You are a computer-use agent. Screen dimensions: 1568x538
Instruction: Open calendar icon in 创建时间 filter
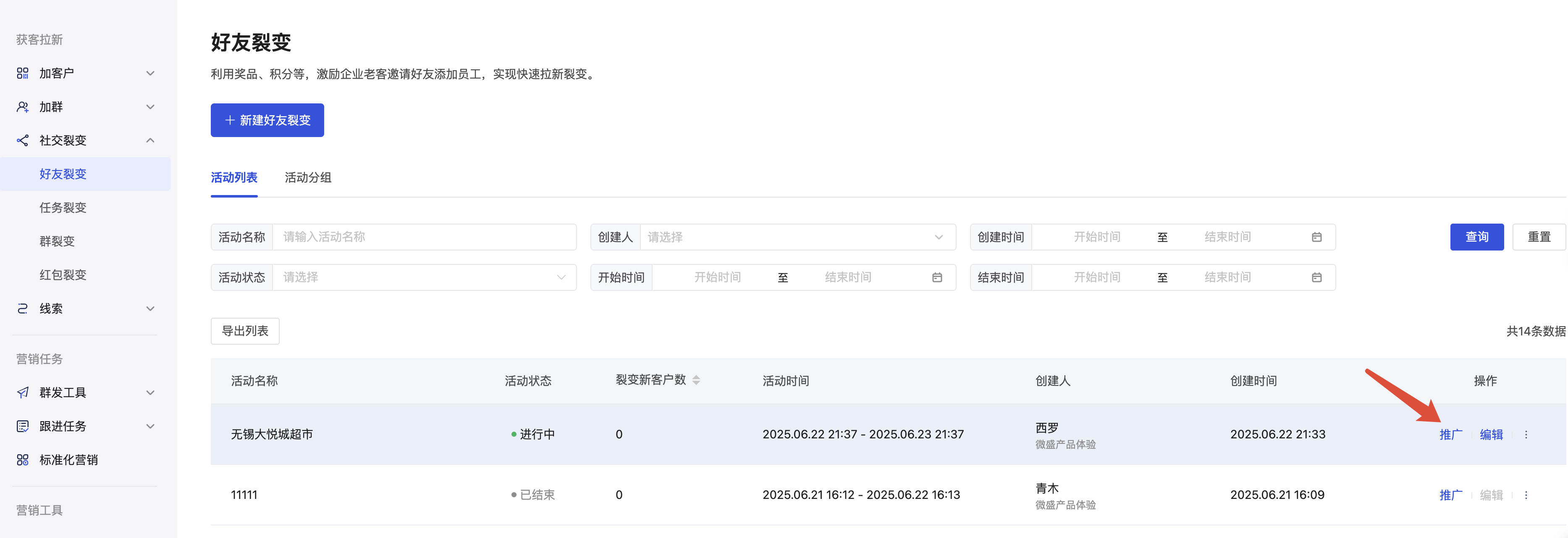(x=1316, y=237)
